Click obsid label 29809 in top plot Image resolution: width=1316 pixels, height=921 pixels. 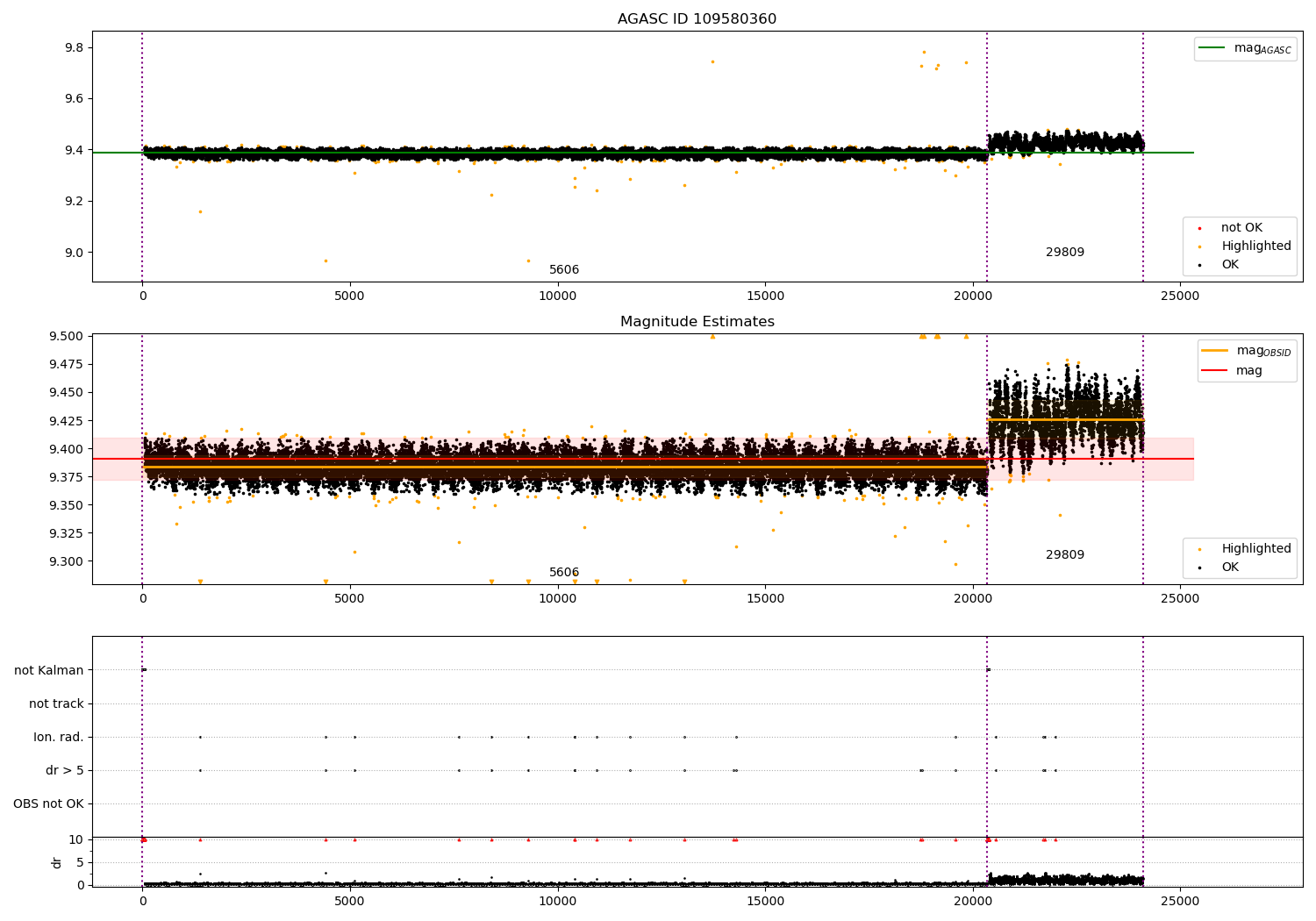pos(1064,253)
